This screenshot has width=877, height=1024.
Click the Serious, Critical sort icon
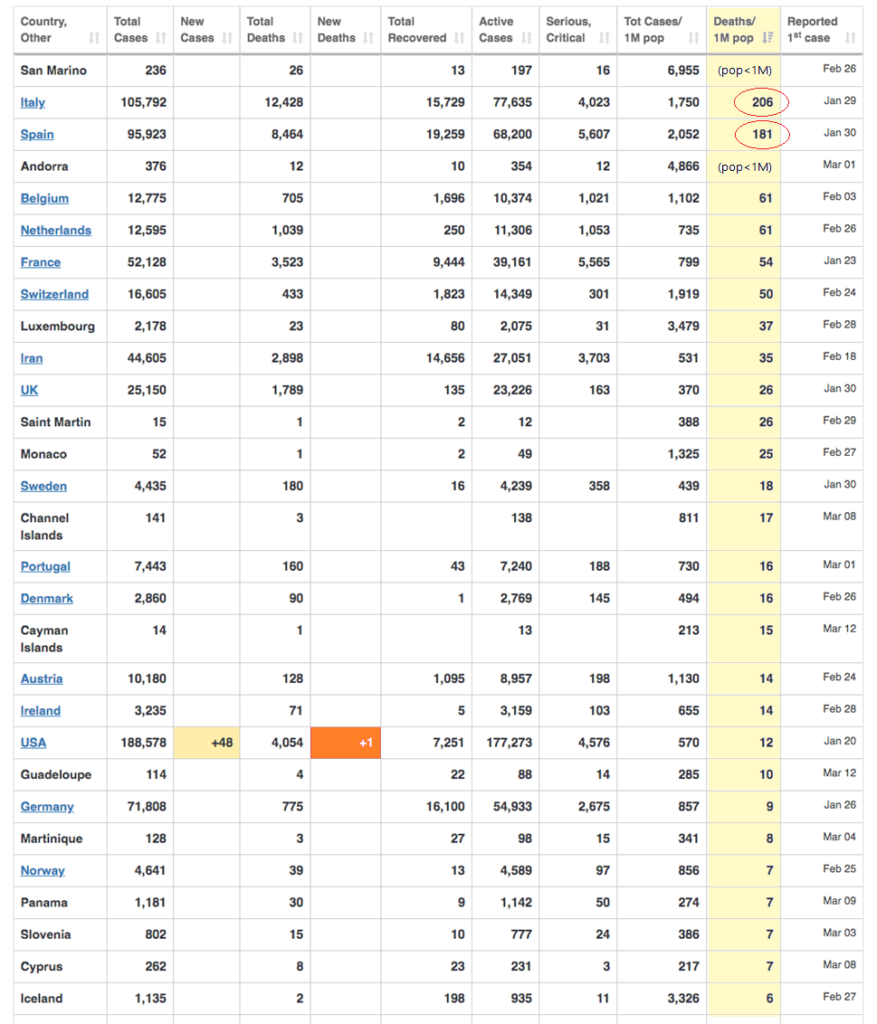603,38
